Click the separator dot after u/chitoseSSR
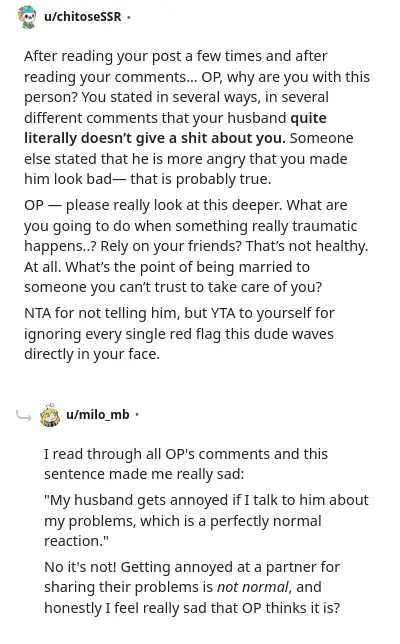The image size is (400, 644). pyautogui.click(x=129, y=17)
